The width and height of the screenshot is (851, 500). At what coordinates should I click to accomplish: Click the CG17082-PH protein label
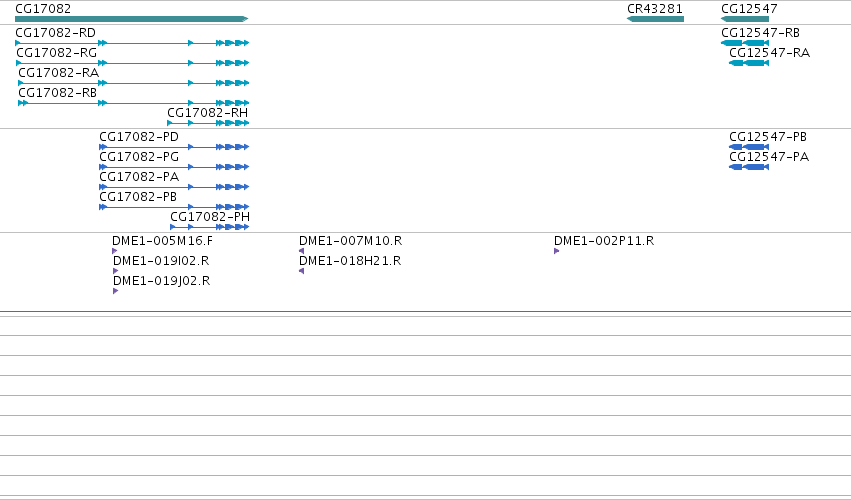click(210, 217)
